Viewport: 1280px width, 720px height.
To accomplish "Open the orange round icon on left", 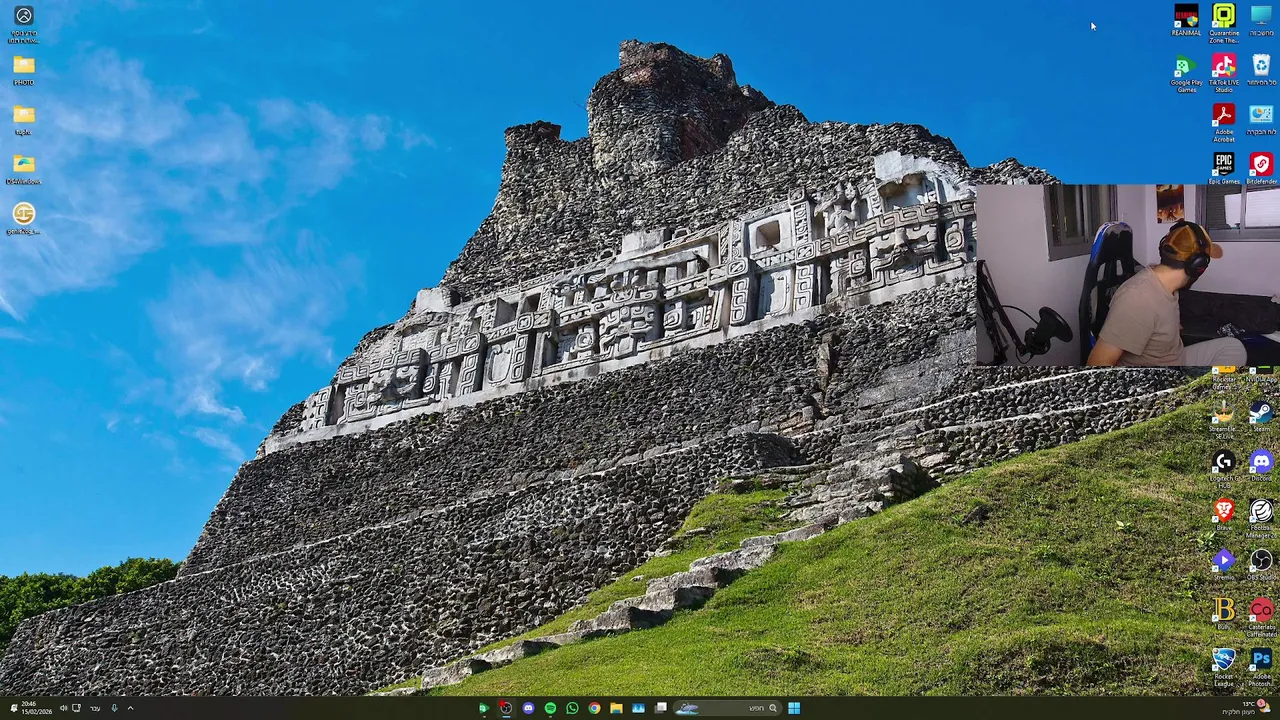I will (x=24, y=218).
